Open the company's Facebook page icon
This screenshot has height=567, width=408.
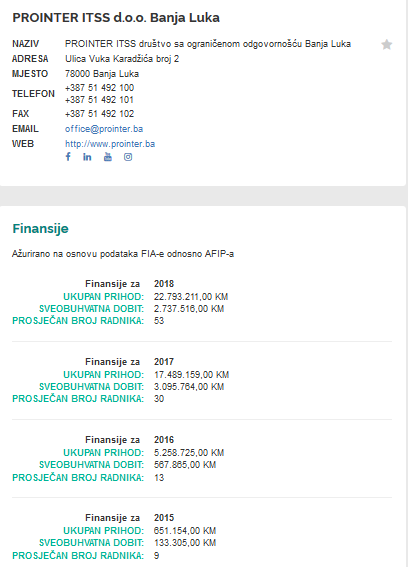tap(68, 157)
